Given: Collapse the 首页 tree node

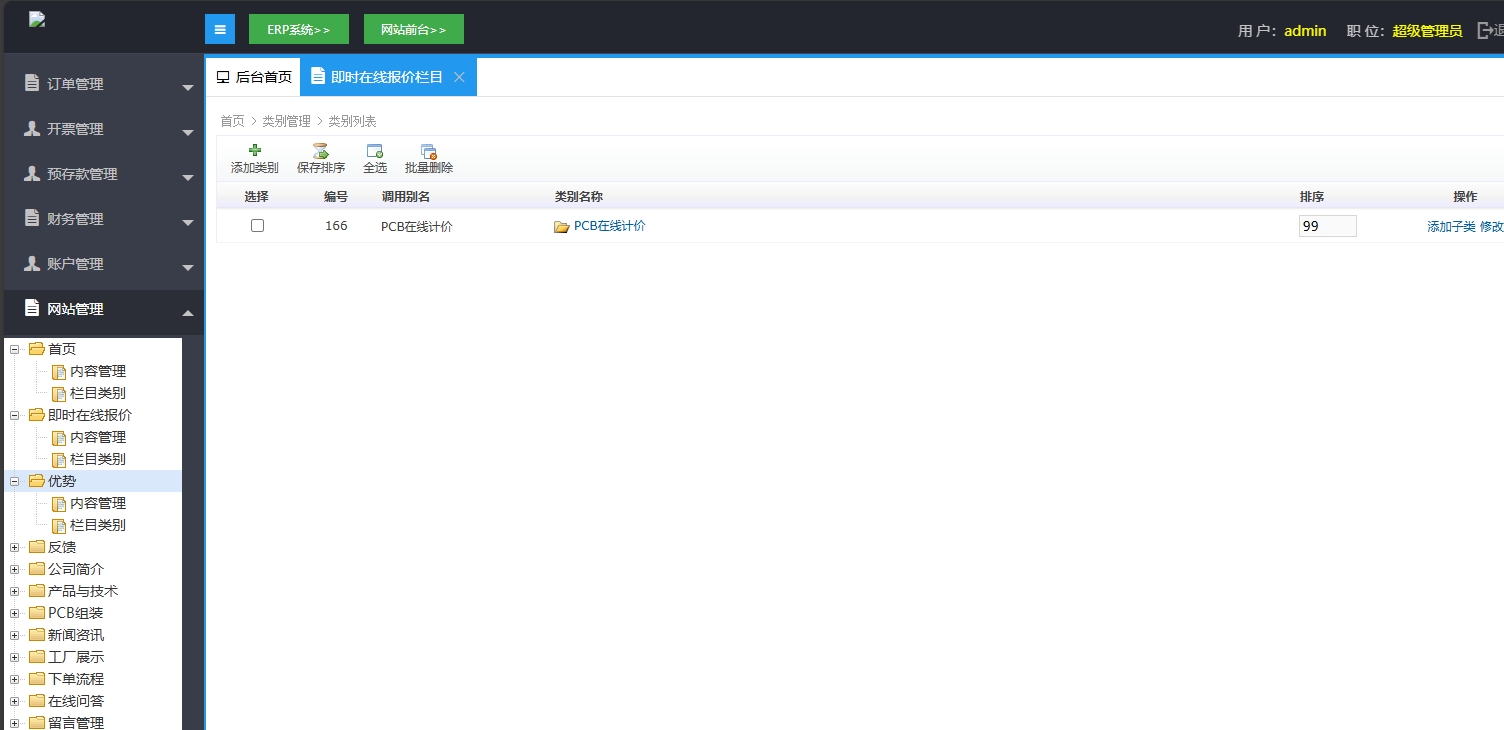Looking at the screenshot, I should coord(14,349).
